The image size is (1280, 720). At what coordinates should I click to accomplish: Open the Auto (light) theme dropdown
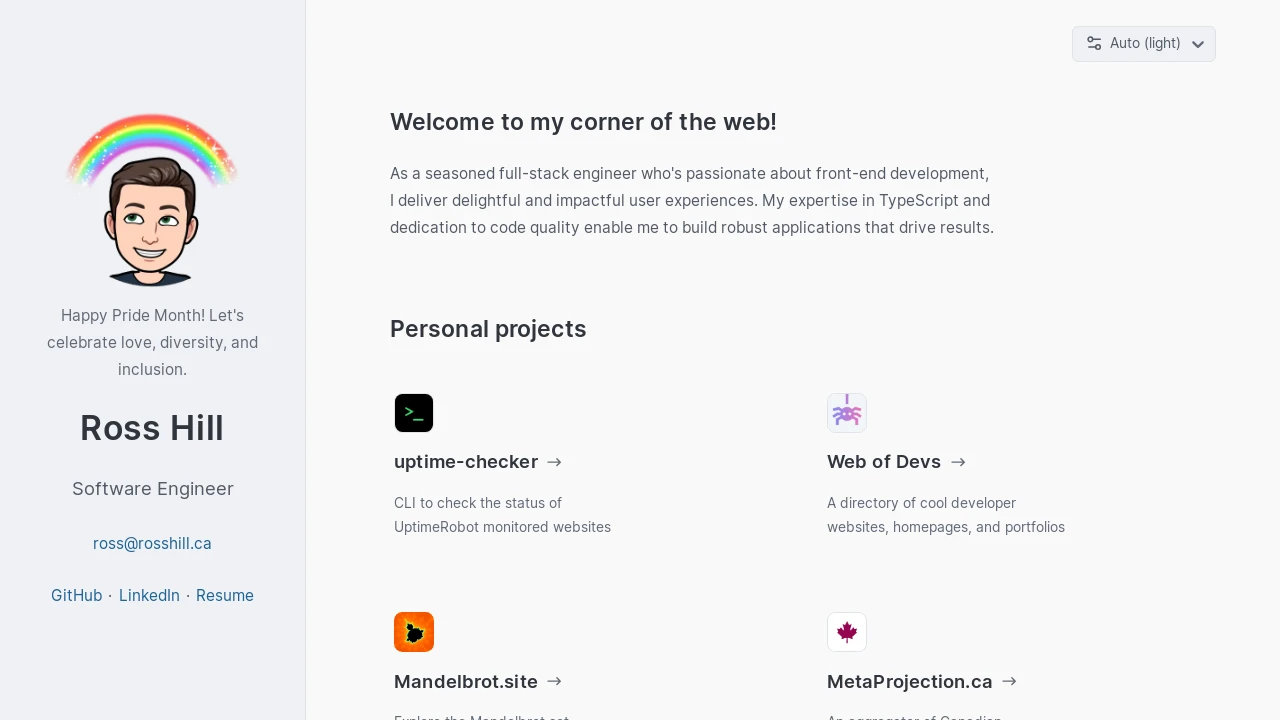[x=1144, y=44]
